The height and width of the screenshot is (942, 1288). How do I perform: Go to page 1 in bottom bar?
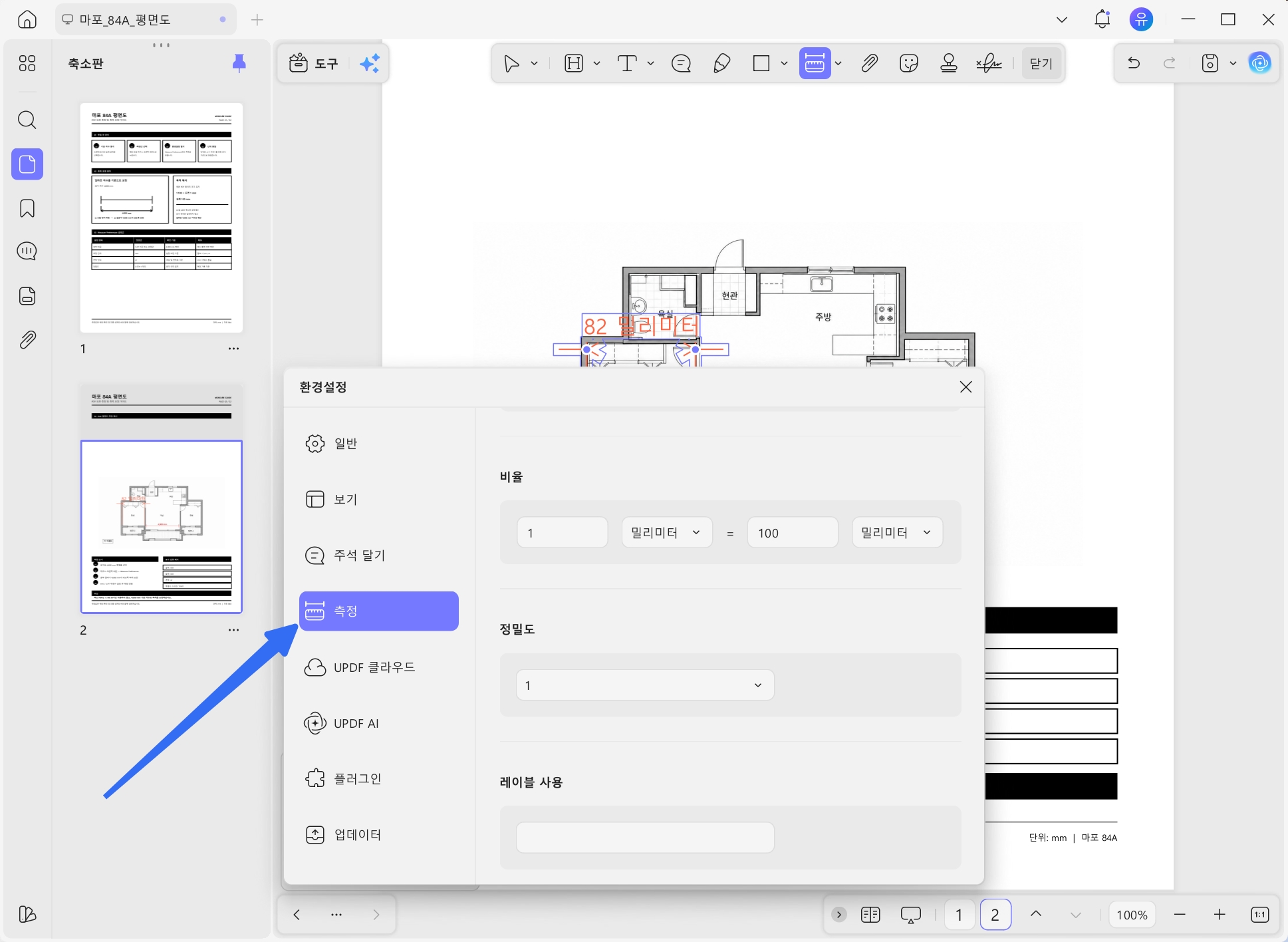[x=959, y=915]
